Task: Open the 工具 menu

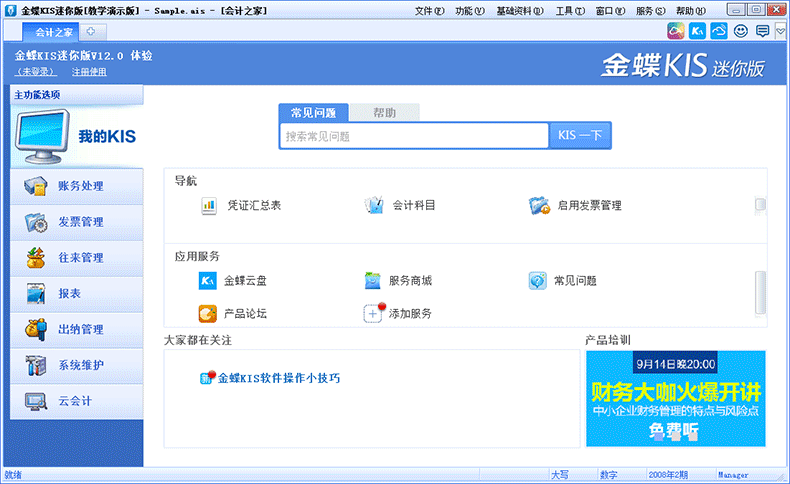Action: [568, 10]
